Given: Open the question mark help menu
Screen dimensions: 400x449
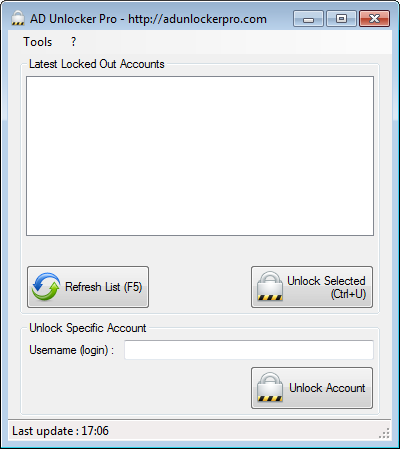Looking at the screenshot, I should point(73,42).
